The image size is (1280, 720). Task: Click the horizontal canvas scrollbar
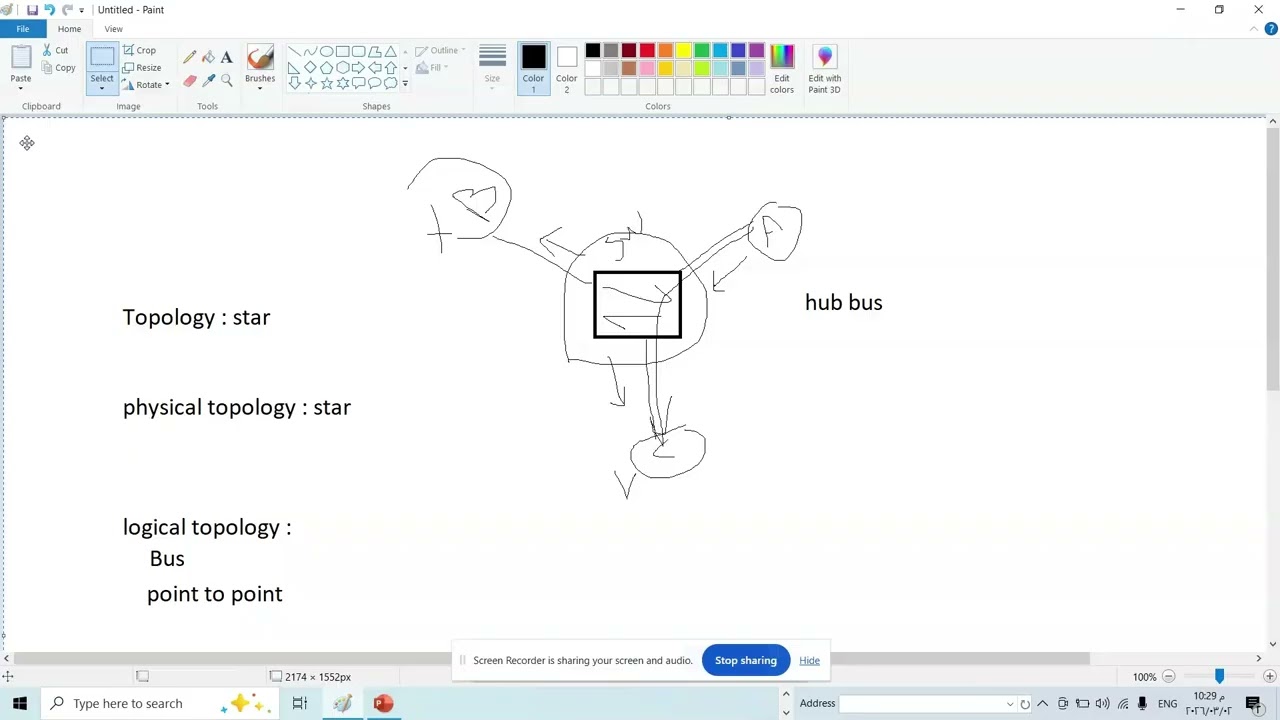(x=550, y=658)
